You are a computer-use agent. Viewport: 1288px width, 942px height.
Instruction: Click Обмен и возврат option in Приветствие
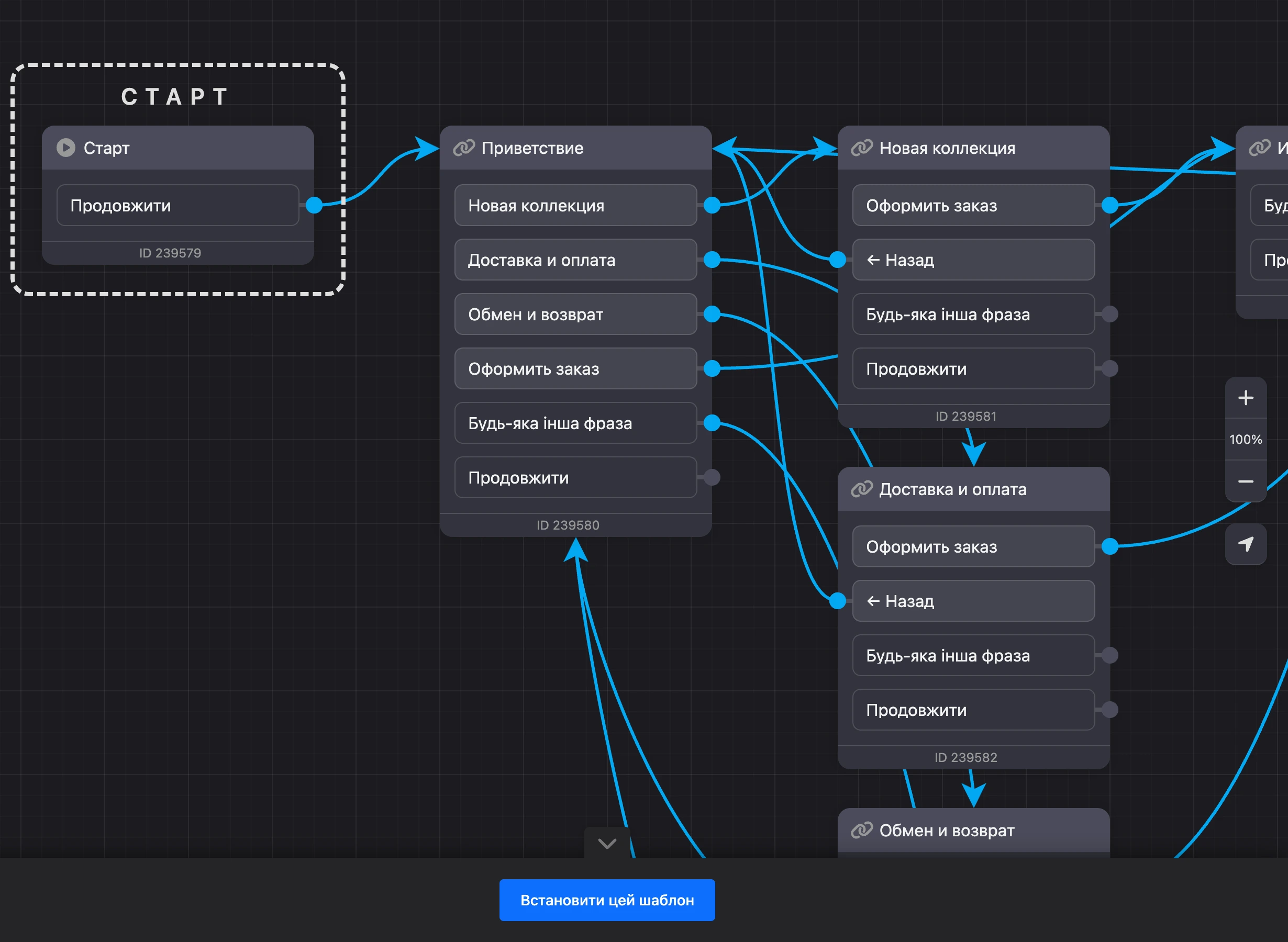pyautogui.click(x=575, y=314)
